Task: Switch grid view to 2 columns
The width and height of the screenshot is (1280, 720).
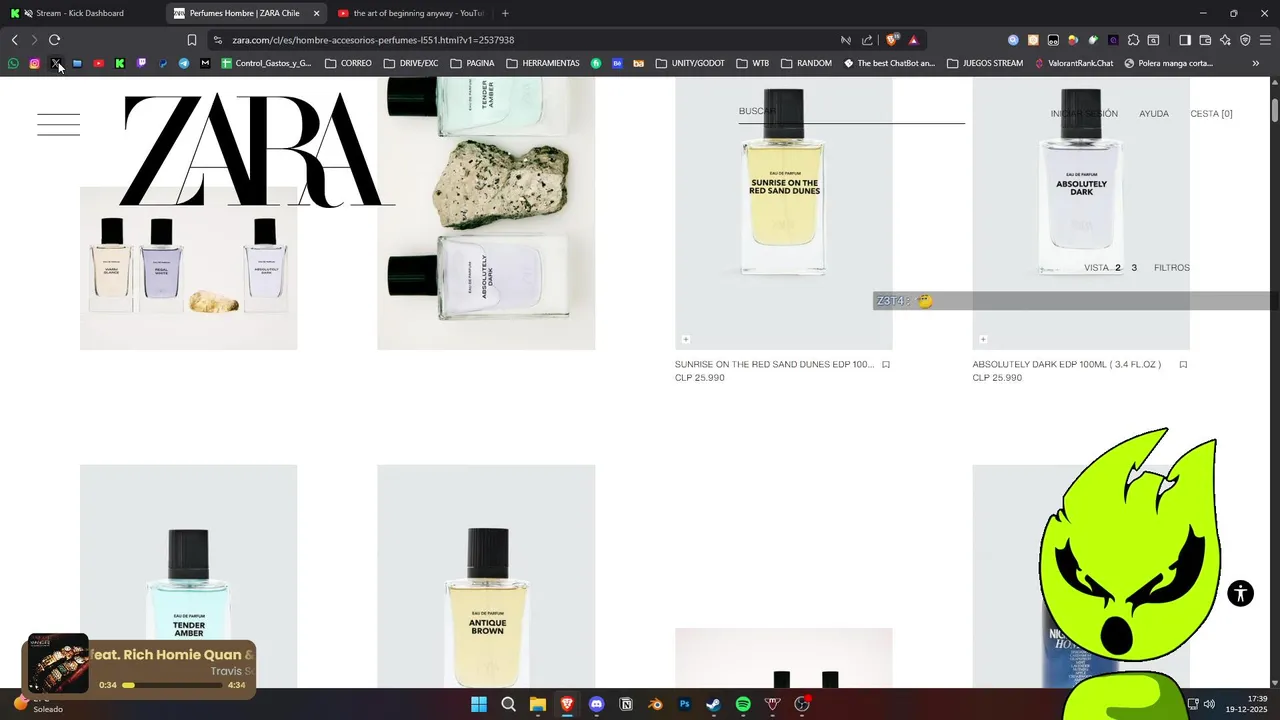Action: coord(1118,268)
